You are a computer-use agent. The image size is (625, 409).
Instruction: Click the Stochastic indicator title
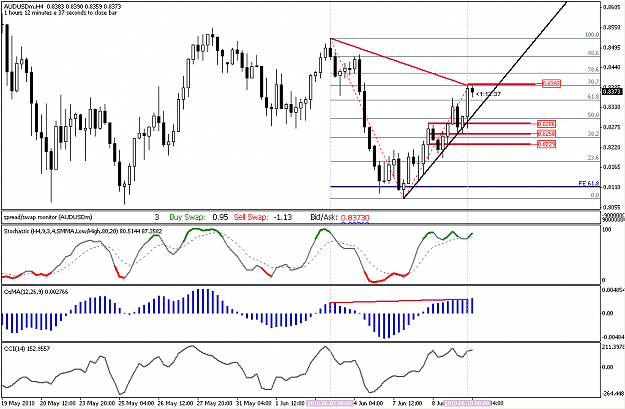(x=83, y=231)
